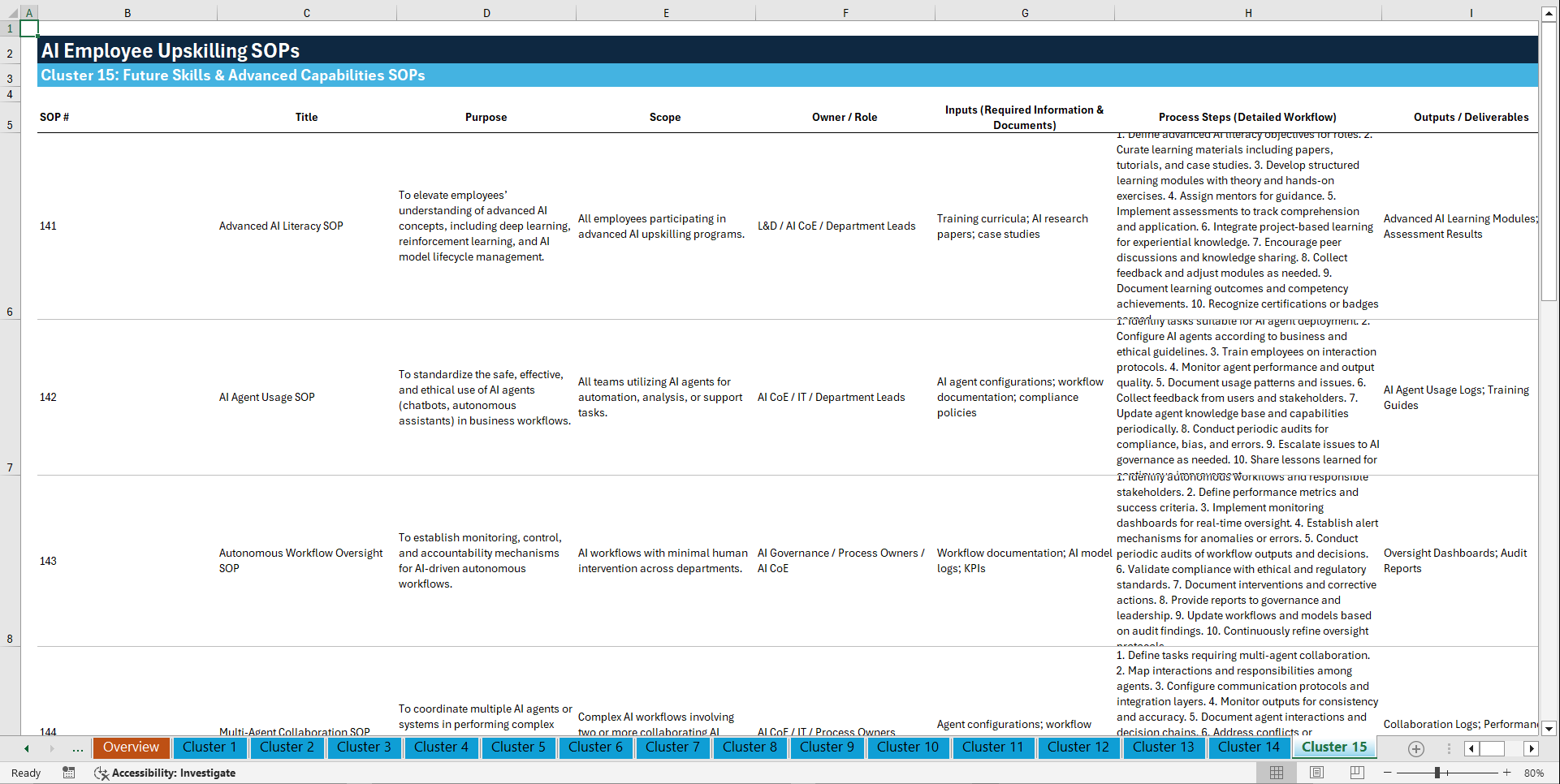Image resolution: width=1560 pixels, height=784 pixels.
Task: Open Page Break Preview
Action: (1356, 773)
